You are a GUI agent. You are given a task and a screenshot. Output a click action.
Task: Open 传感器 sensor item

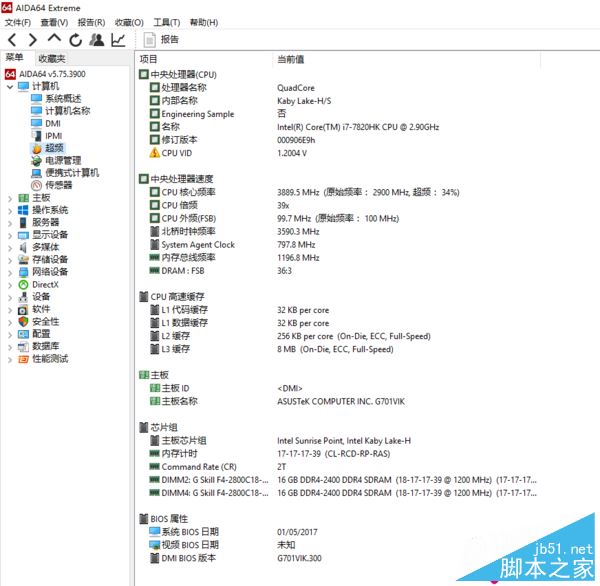pos(51,185)
